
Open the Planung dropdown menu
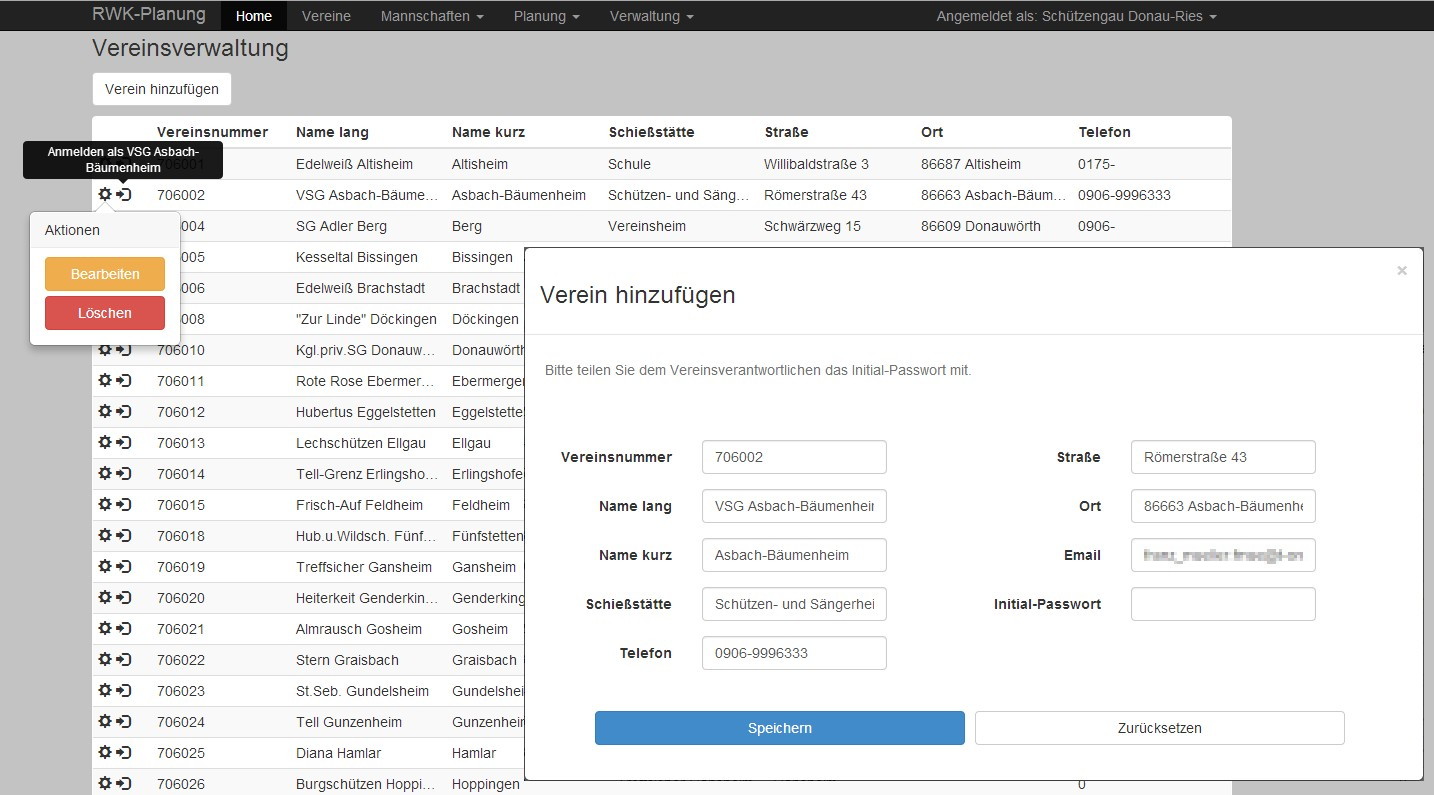546,16
